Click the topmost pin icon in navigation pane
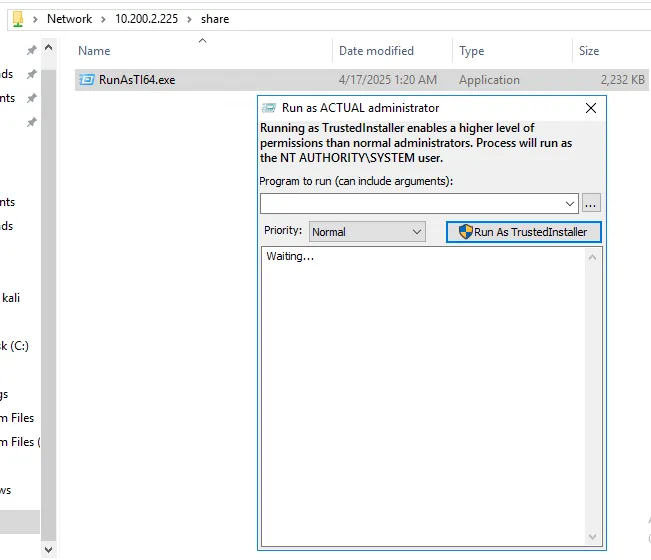 pos(31,51)
